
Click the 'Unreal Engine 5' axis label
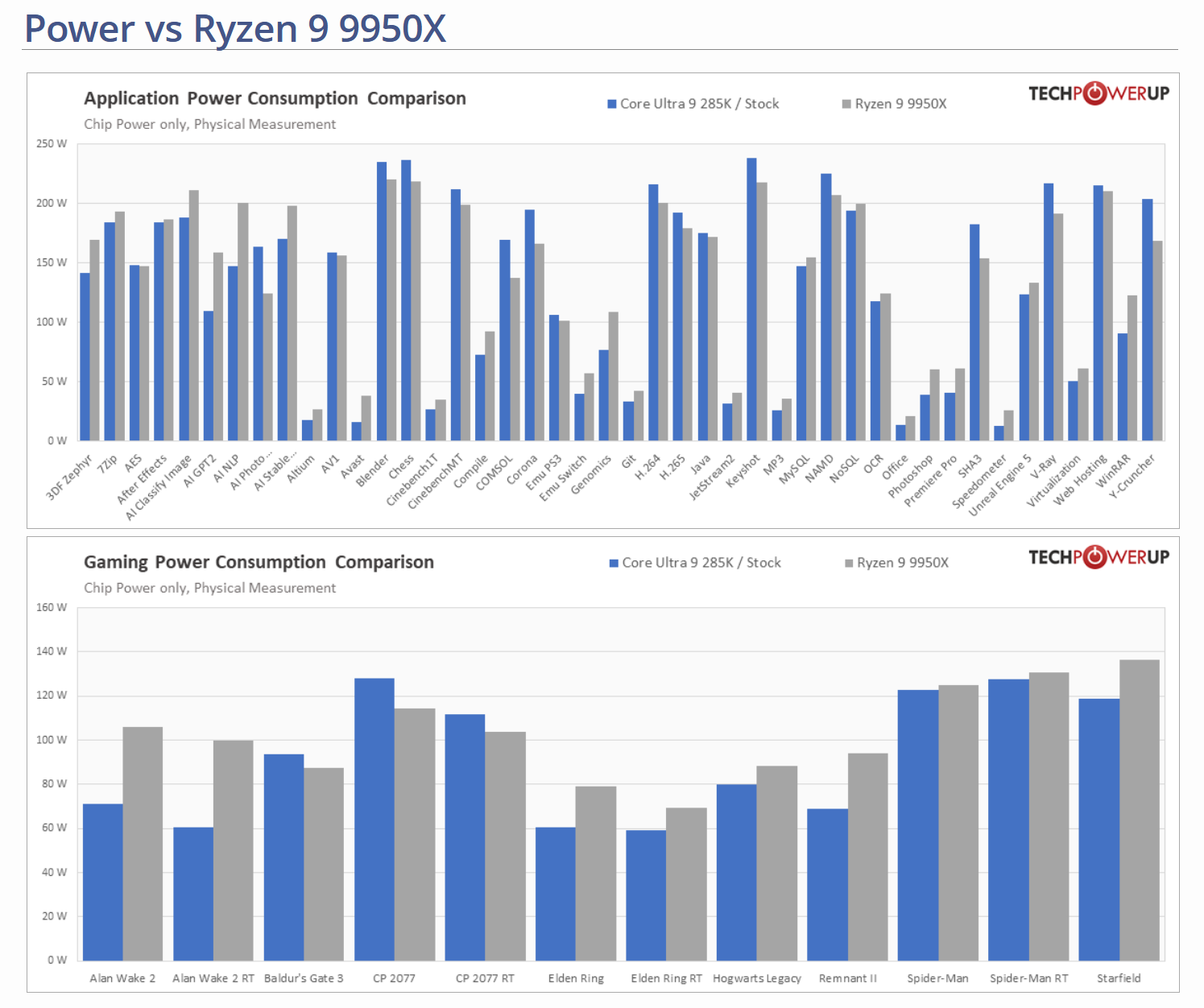click(999, 485)
